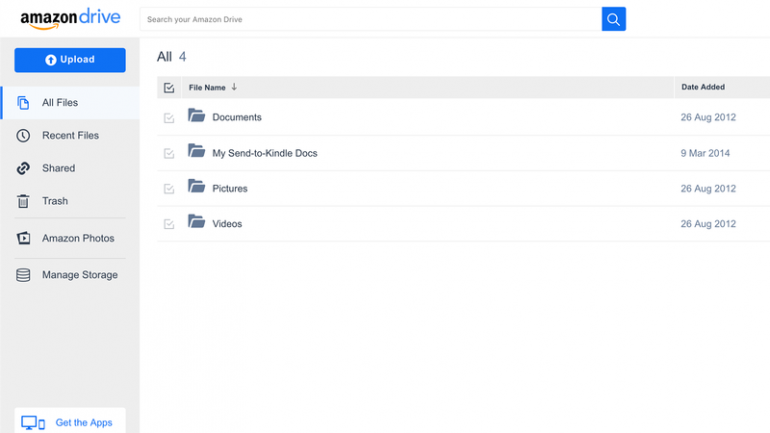This screenshot has width=770, height=433.
Task: Click the All Files pages icon
Action: 23,103
